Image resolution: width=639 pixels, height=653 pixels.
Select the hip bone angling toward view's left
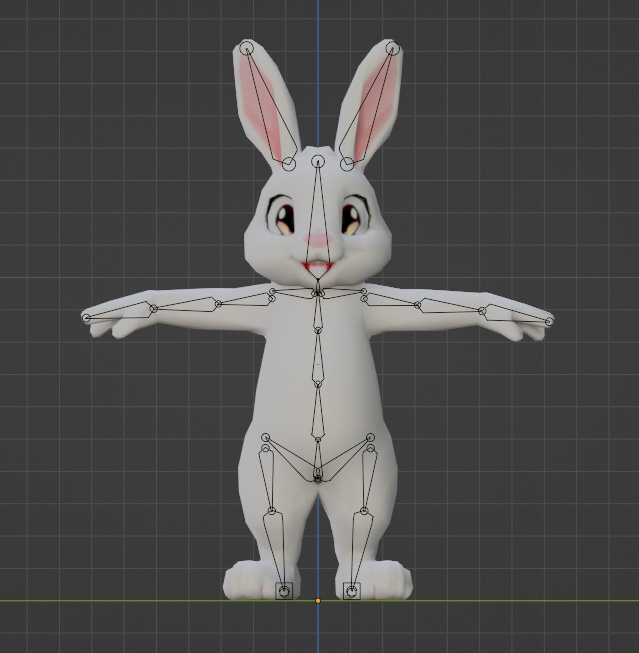[291, 458]
